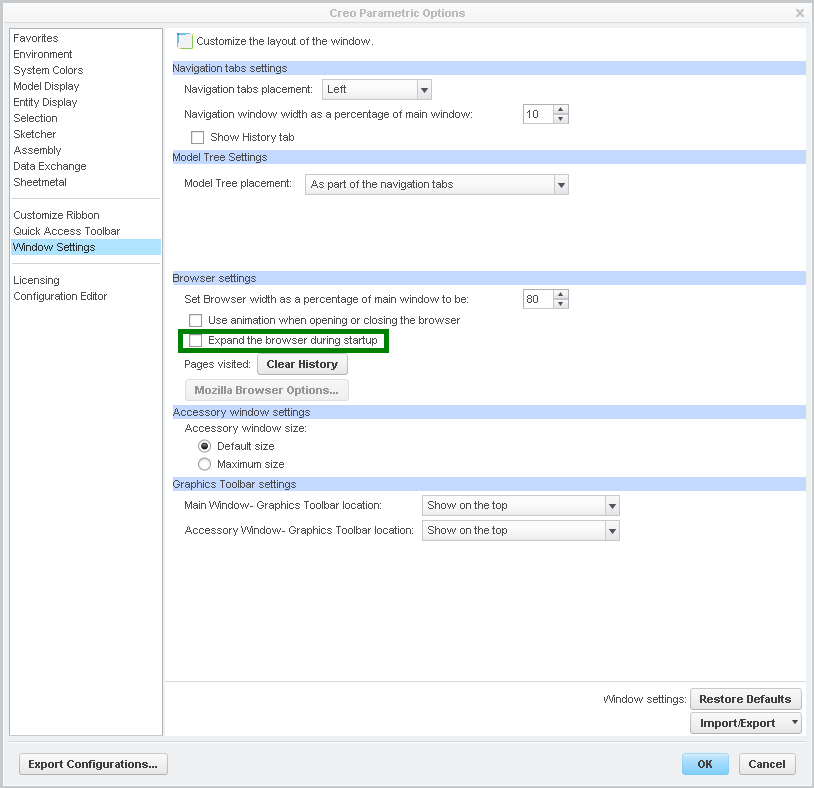
Task: Increase browser width percentage value
Action: tap(561, 294)
